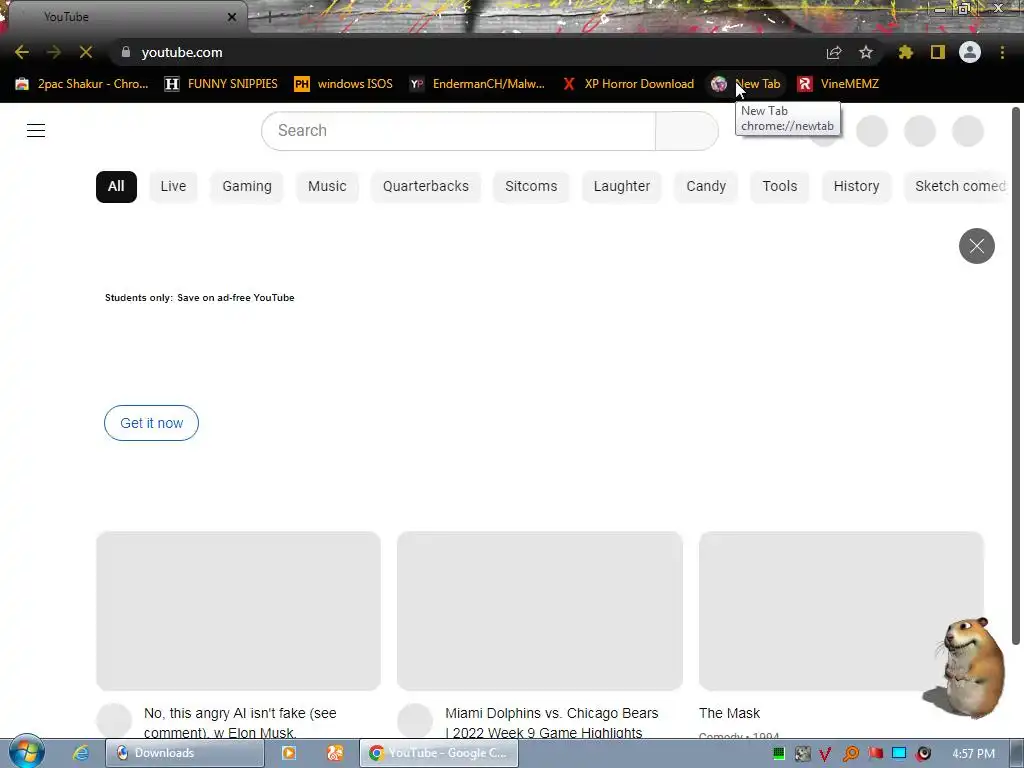The width and height of the screenshot is (1024, 768).
Task: Switch to YouTube - Google Chrome taskbar button
Action: (x=439, y=753)
